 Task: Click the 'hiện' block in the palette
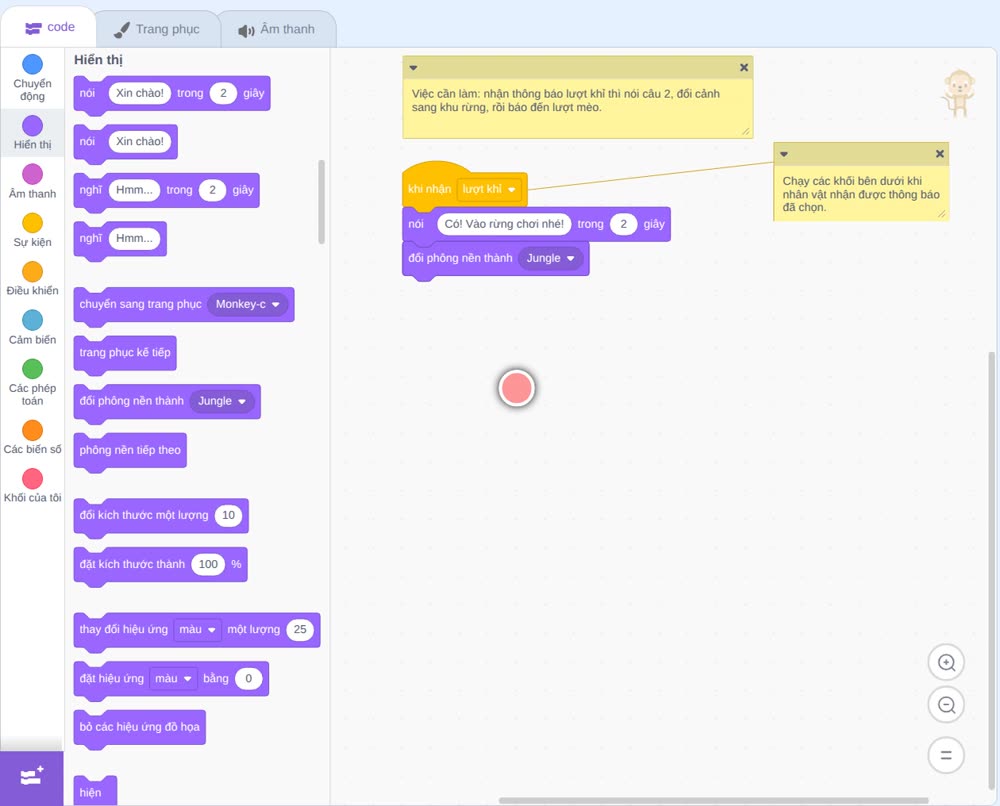coord(95,791)
